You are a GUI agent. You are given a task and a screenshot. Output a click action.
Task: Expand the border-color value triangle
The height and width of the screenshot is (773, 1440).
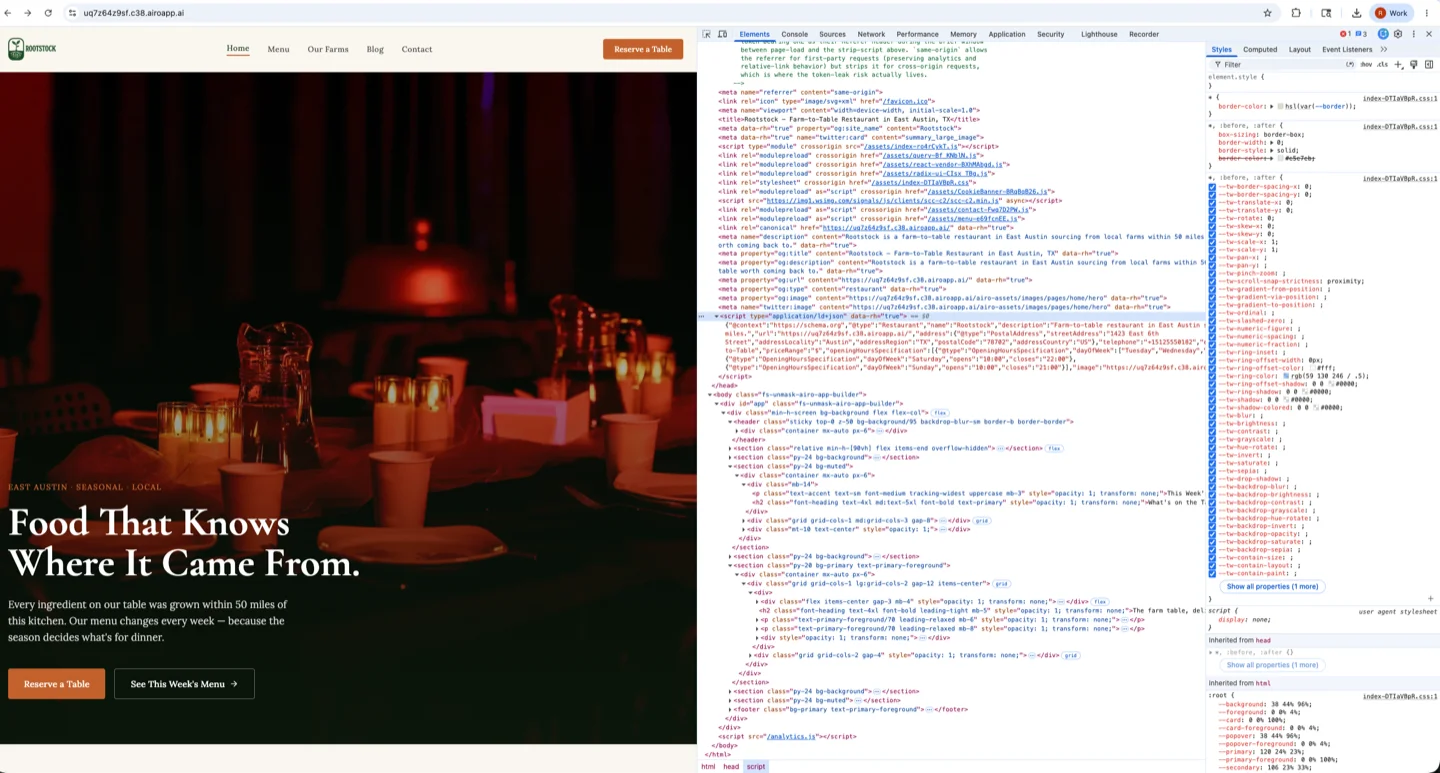(x=1272, y=106)
